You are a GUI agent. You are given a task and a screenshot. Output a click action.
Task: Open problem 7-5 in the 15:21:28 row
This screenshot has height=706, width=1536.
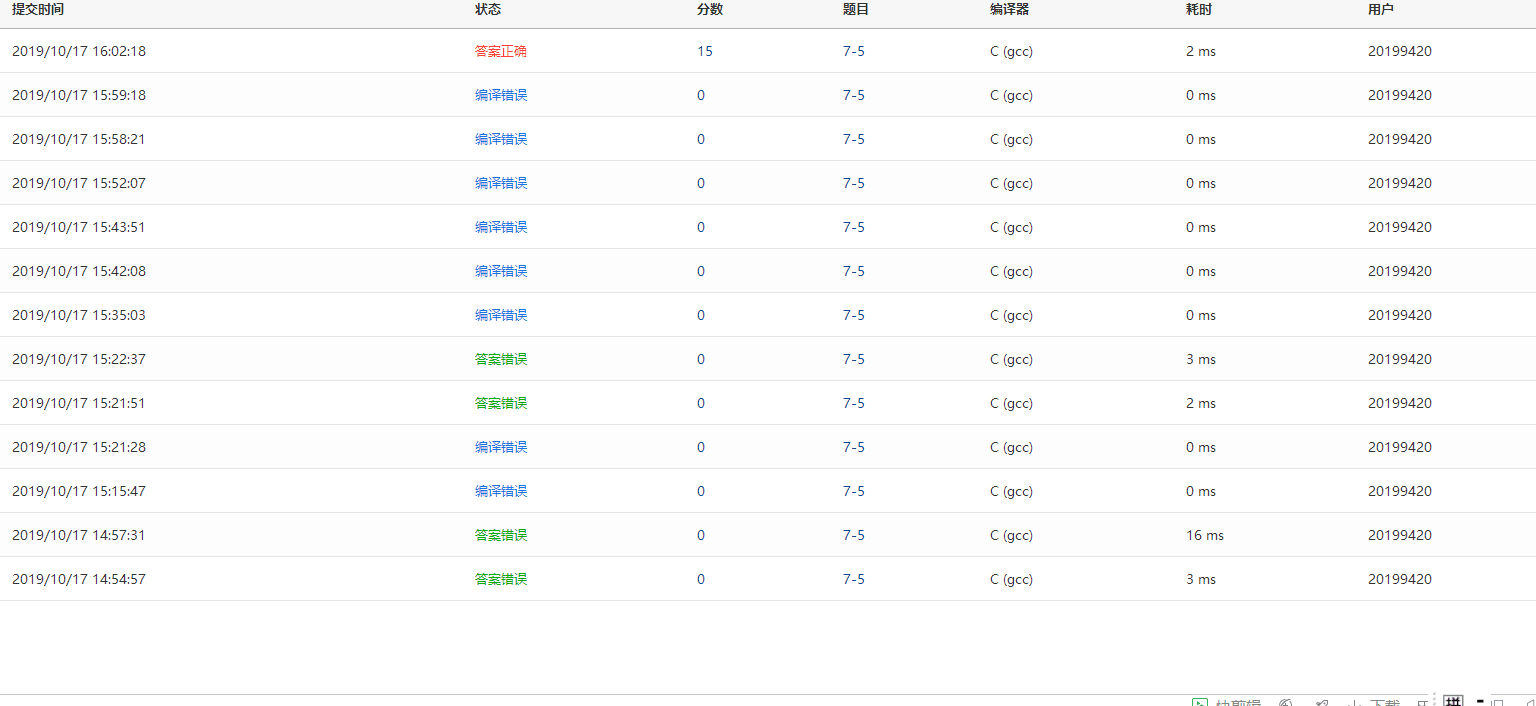[x=854, y=447]
